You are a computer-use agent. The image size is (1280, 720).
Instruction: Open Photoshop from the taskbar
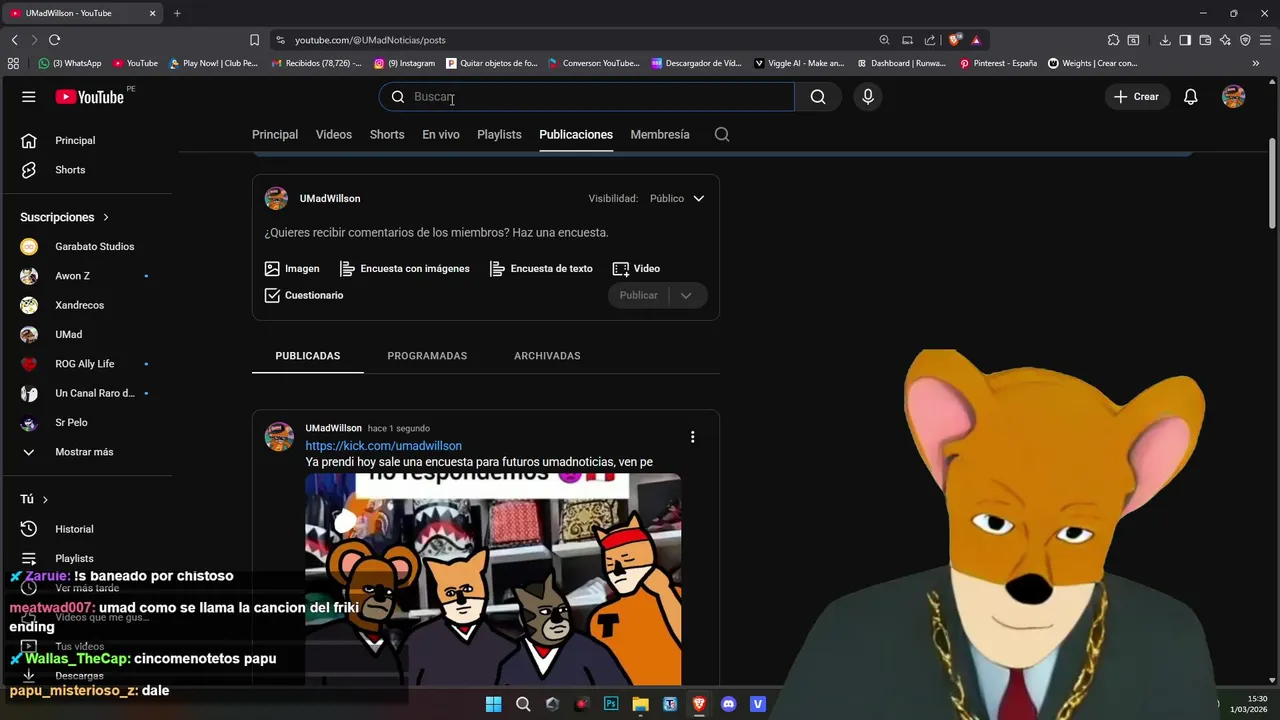611,704
